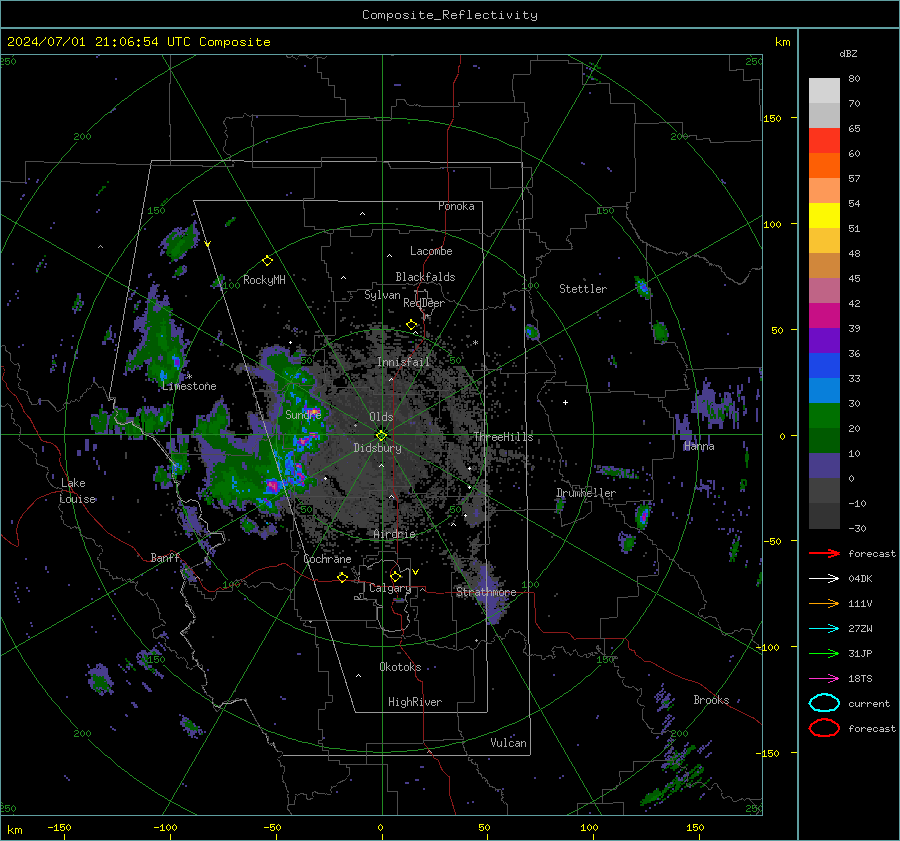This screenshot has width=900, height=841.
Task: Click the ThreeHills city label
Action: [503, 437]
